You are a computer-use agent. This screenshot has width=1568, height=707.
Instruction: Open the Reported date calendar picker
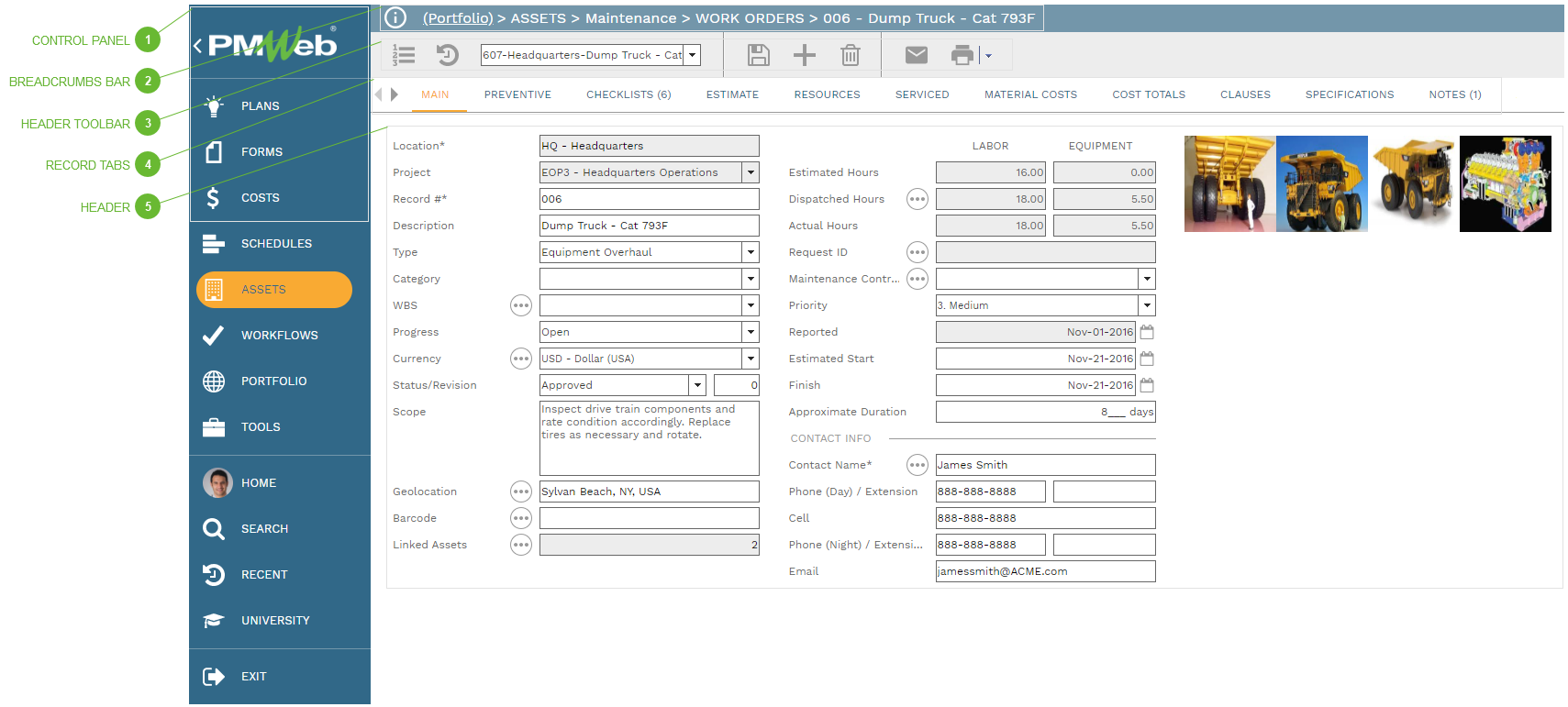(x=1146, y=332)
